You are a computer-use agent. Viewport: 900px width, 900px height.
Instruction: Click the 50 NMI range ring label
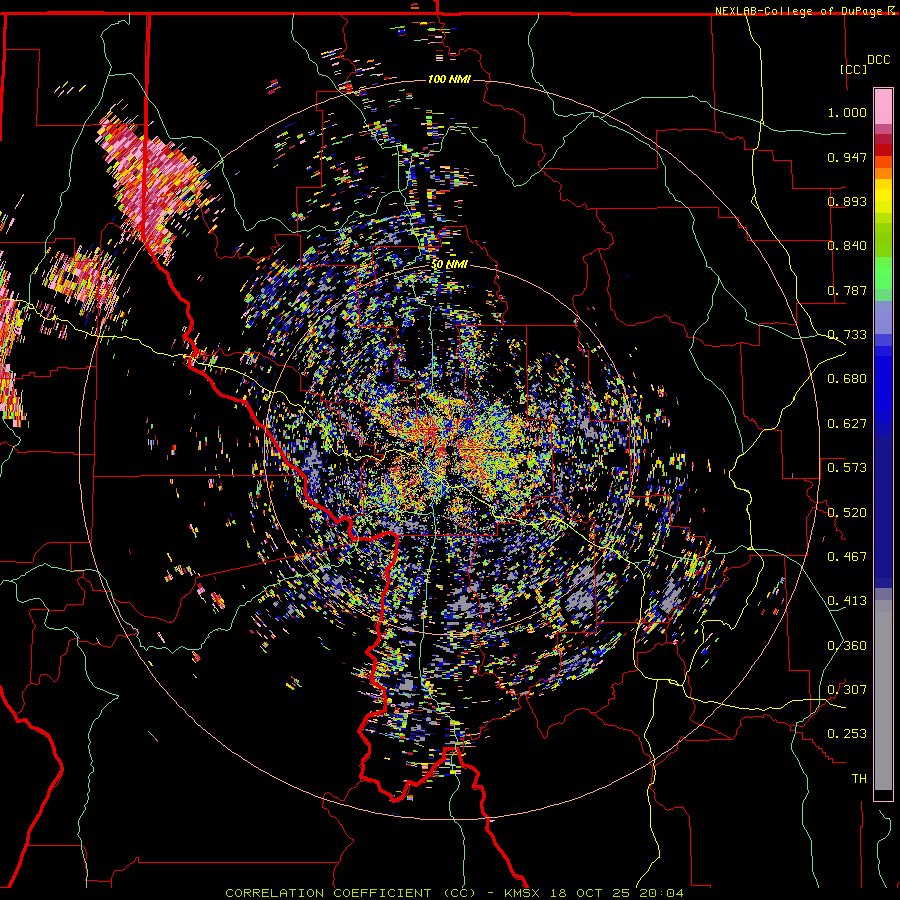point(449,265)
